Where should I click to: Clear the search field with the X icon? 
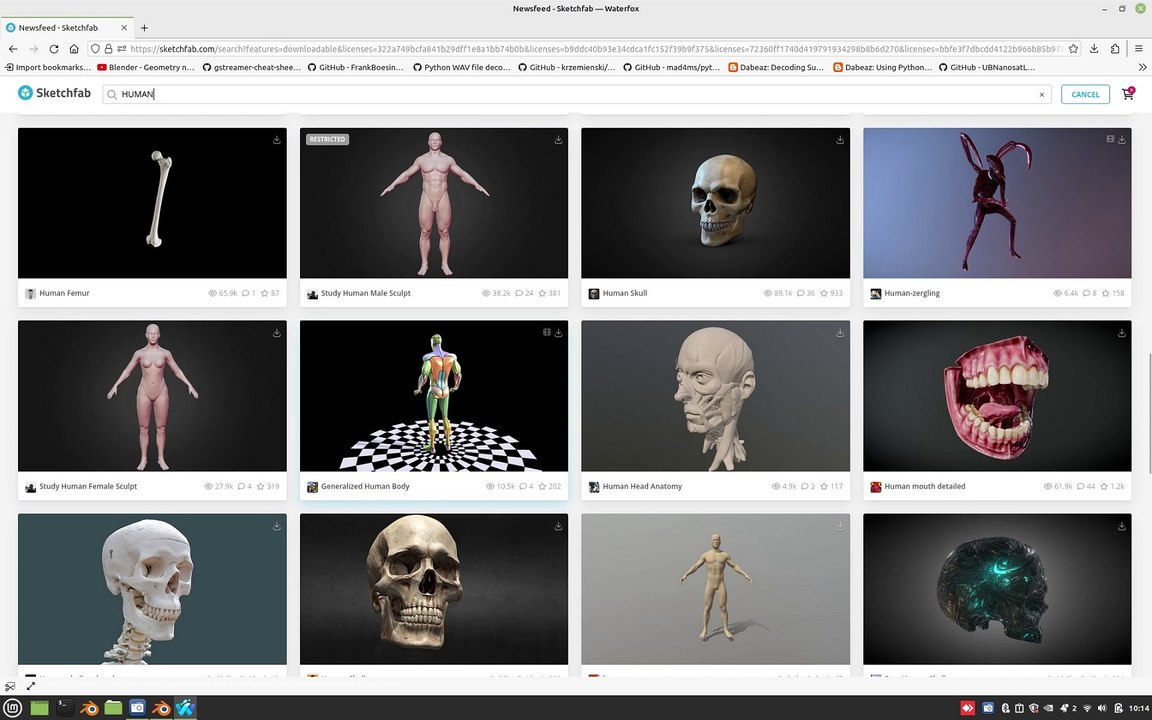(1042, 95)
